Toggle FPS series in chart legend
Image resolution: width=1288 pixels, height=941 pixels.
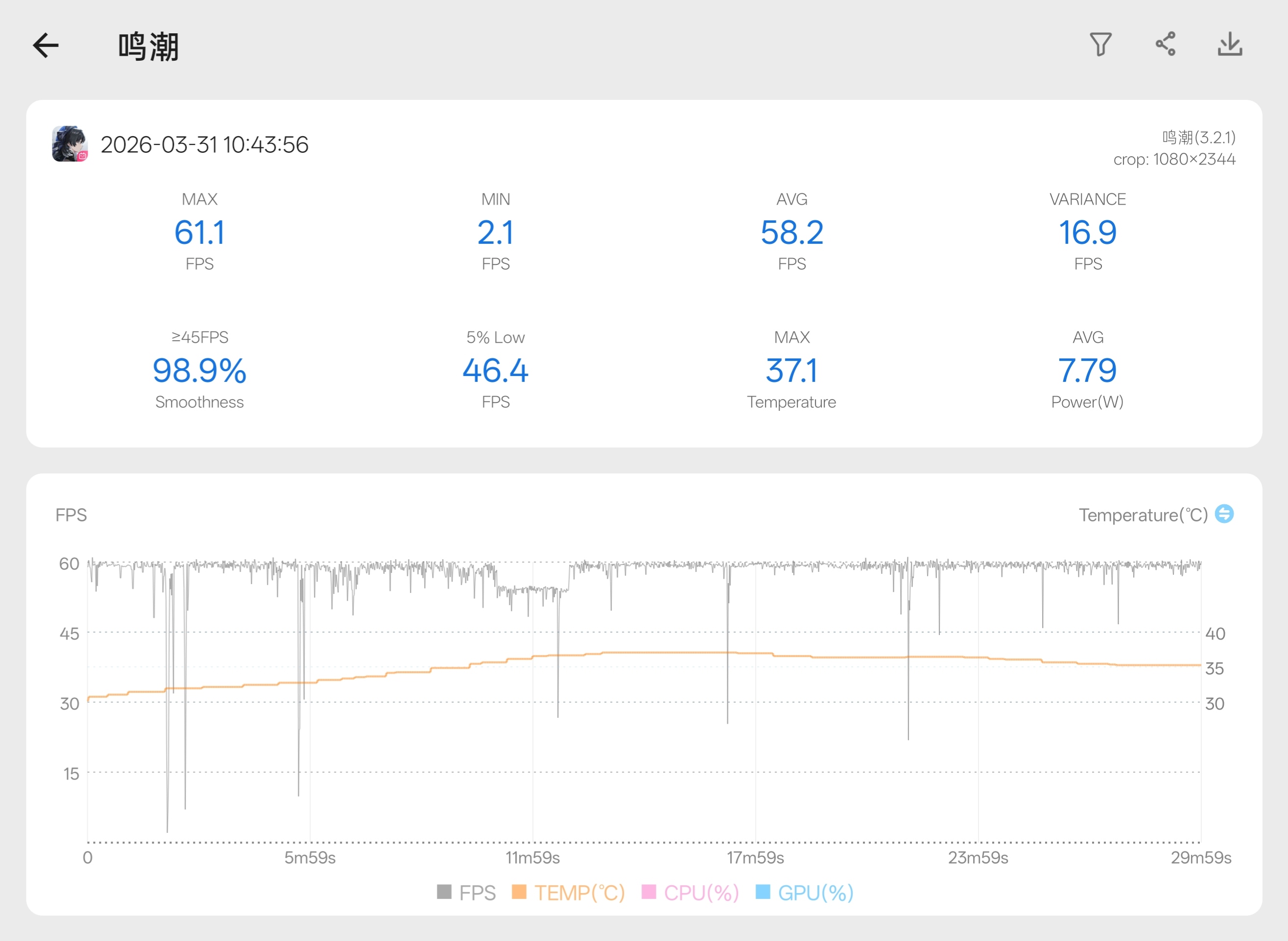tap(477, 893)
